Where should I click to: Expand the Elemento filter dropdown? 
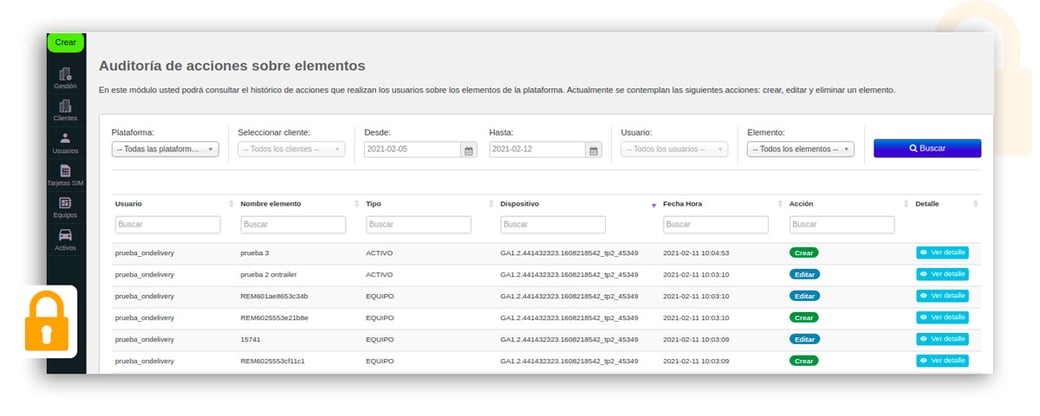[801, 149]
